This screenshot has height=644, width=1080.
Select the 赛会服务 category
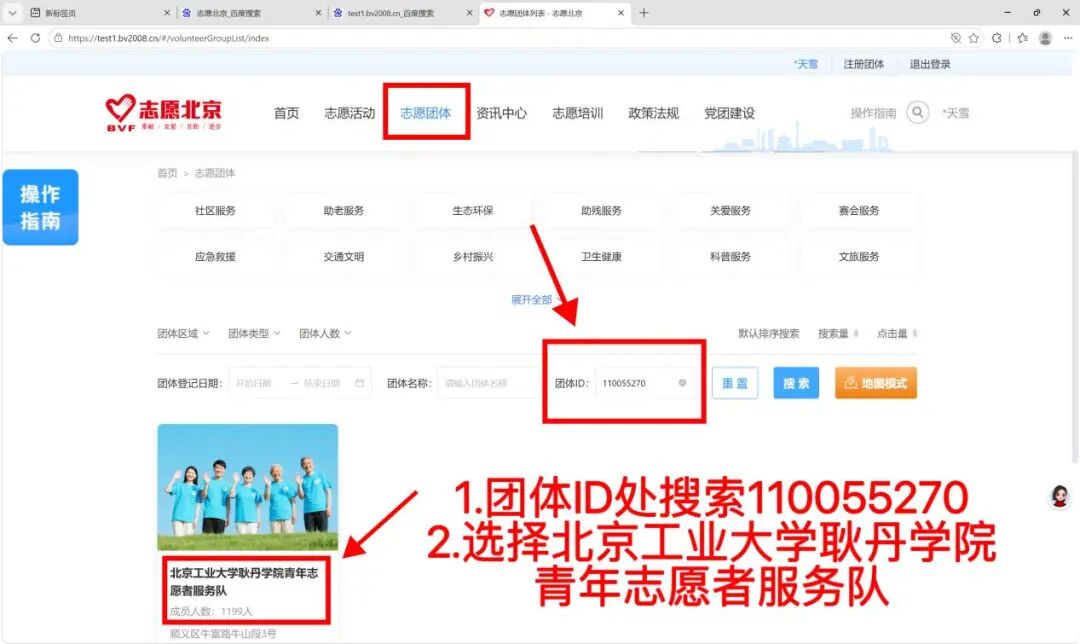coord(859,211)
